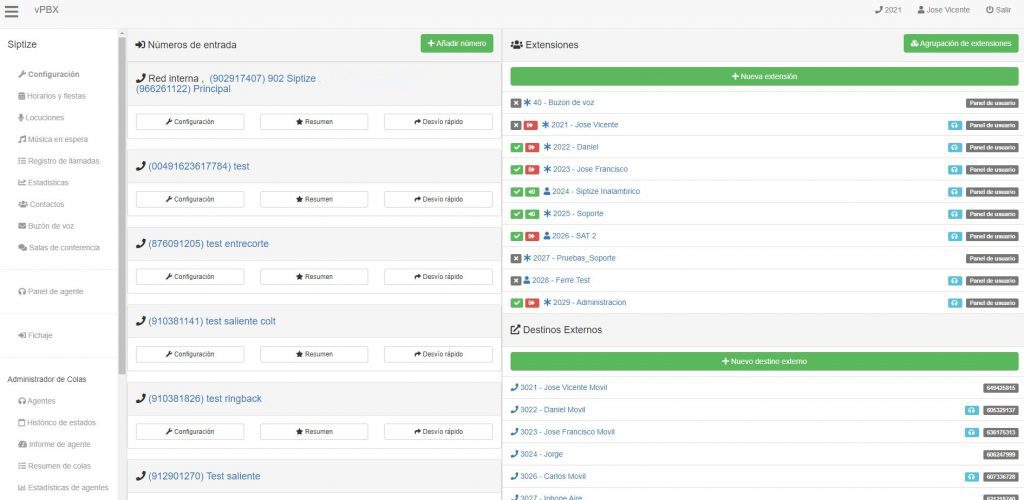This screenshot has width=1024, height=500.
Task: Click the headset icon for 3022 Daniel Movil
Action: pyautogui.click(x=971, y=410)
